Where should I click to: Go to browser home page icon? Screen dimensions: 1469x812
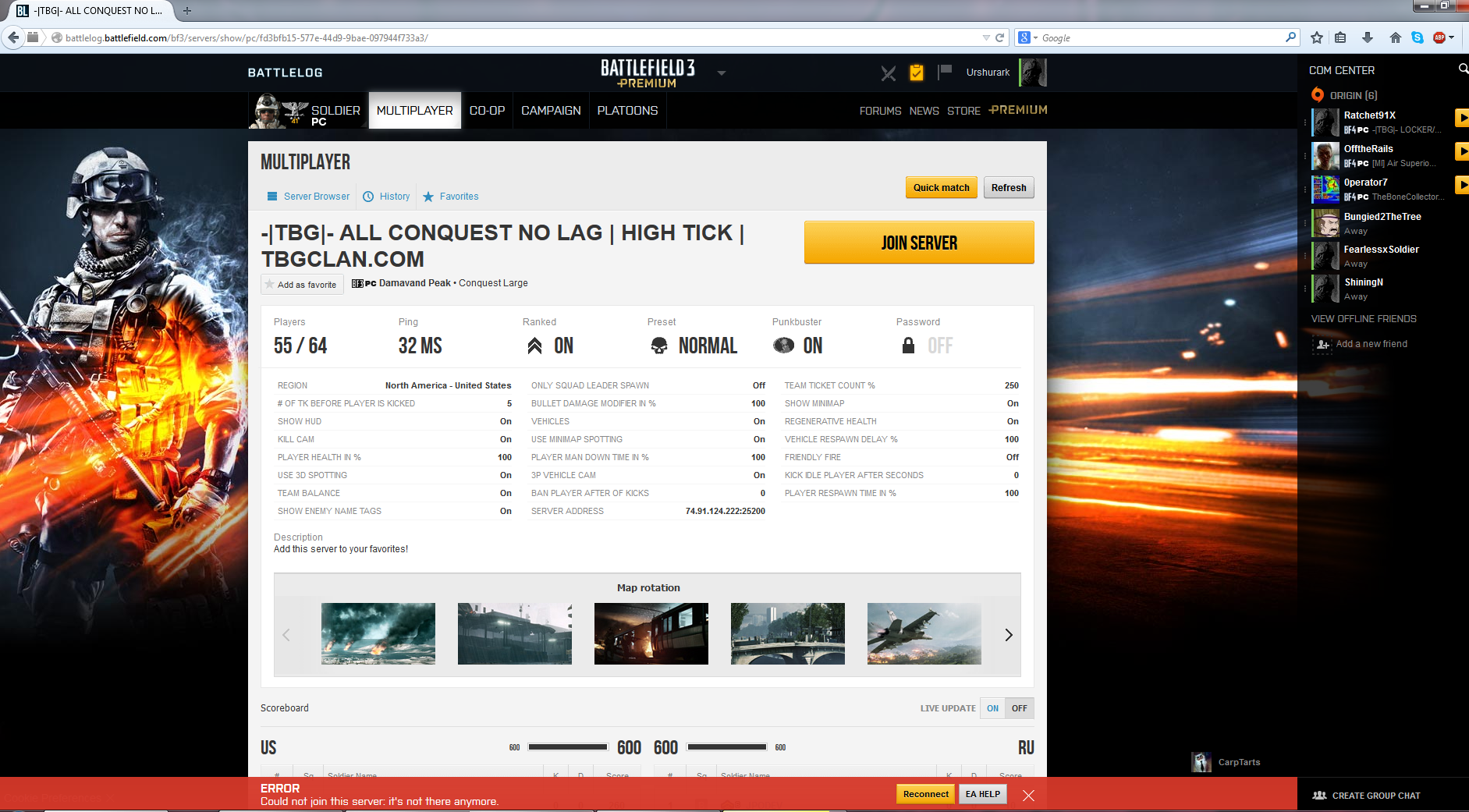[1396, 37]
